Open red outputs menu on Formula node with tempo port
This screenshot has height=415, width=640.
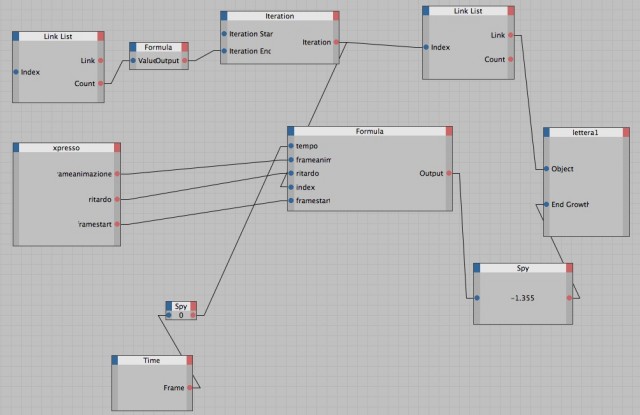click(x=449, y=131)
